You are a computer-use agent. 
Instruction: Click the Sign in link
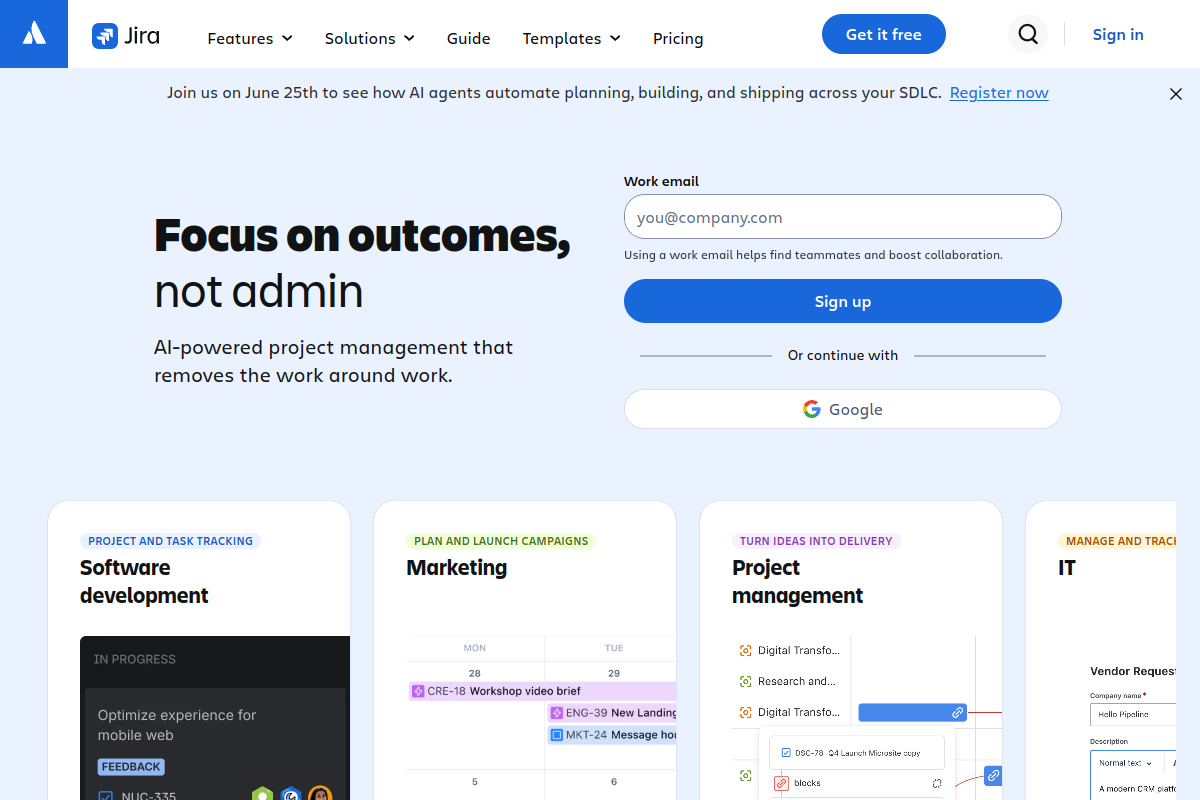tap(1118, 34)
